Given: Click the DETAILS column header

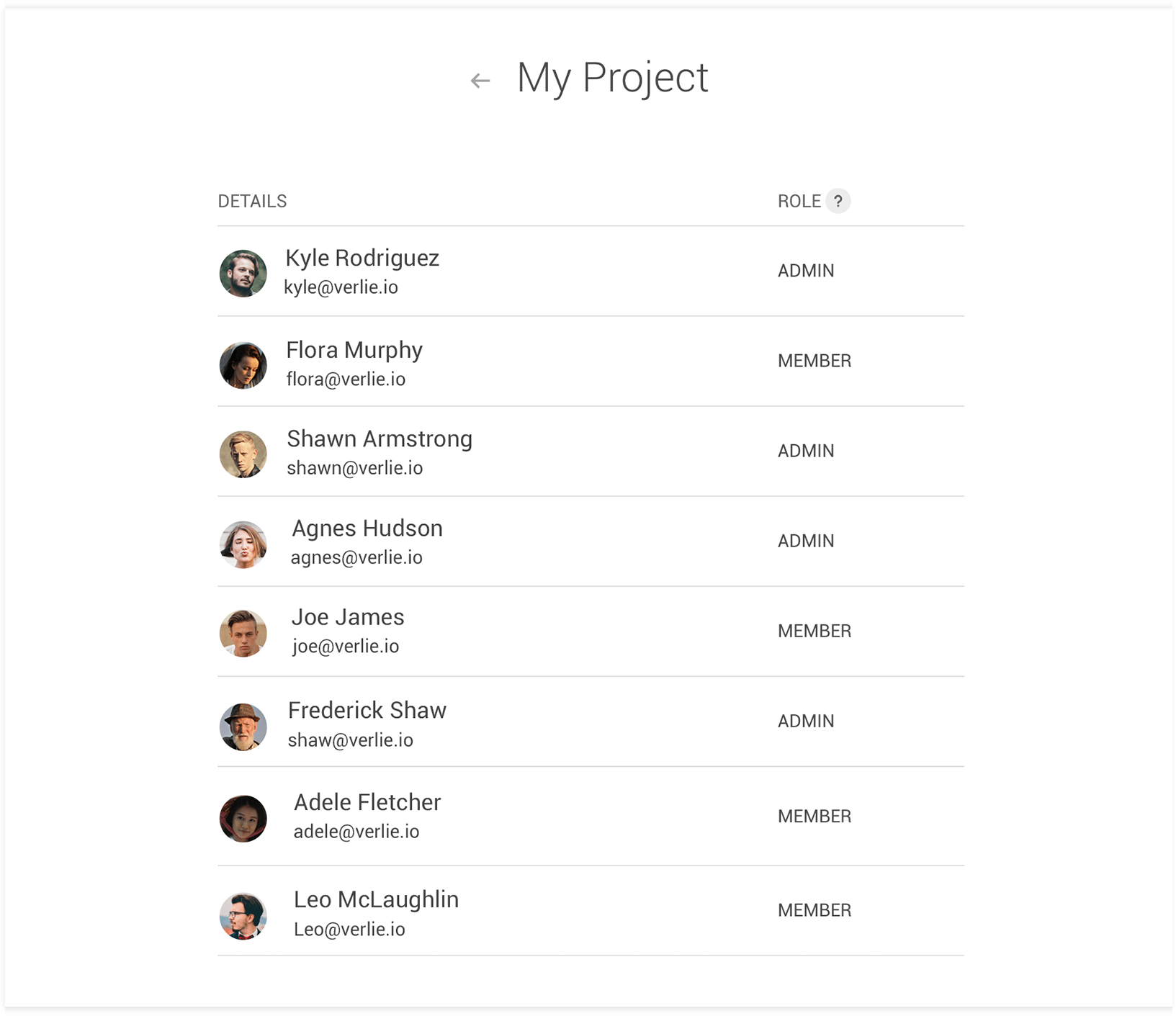Looking at the screenshot, I should [252, 202].
